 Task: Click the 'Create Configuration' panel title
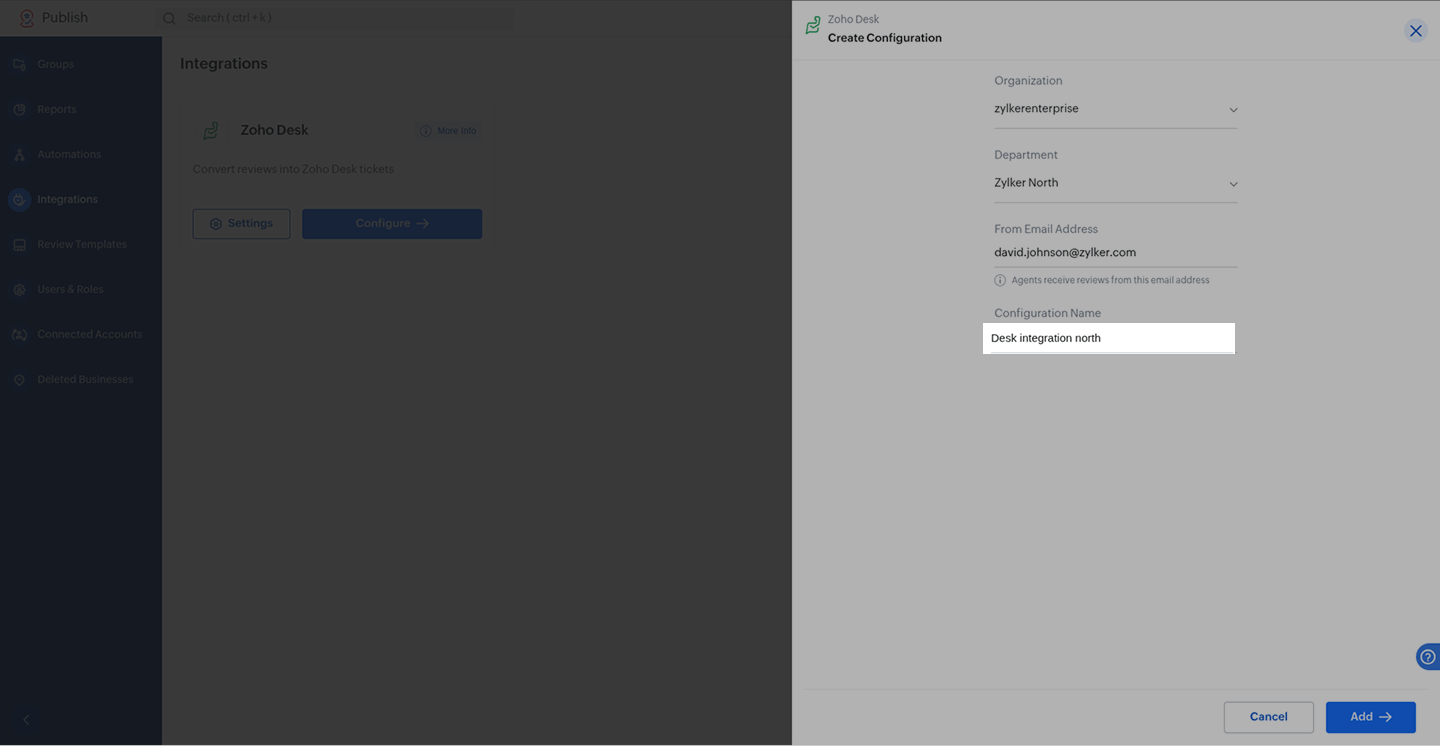885,38
